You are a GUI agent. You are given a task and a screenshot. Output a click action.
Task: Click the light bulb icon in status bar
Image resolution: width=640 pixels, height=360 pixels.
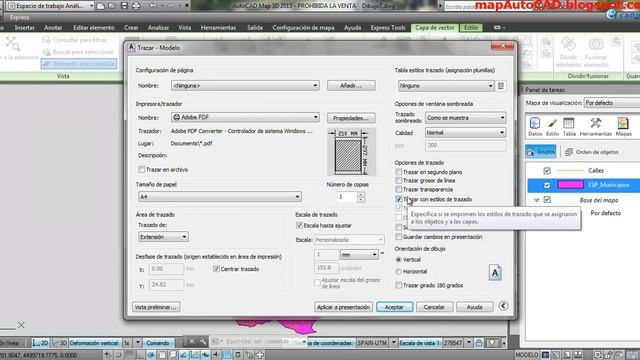point(493,343)
